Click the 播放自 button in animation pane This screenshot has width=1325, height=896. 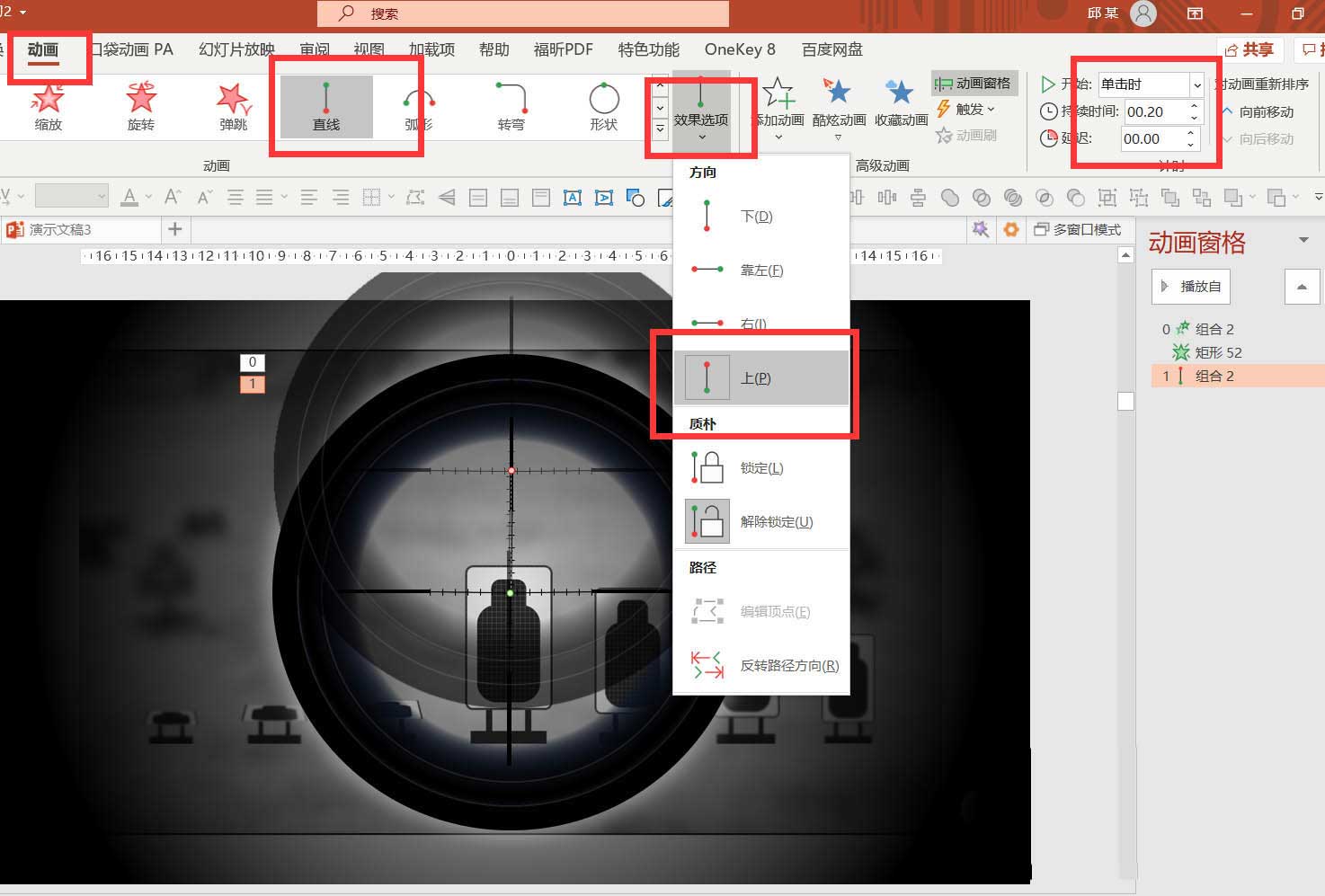1190,286
